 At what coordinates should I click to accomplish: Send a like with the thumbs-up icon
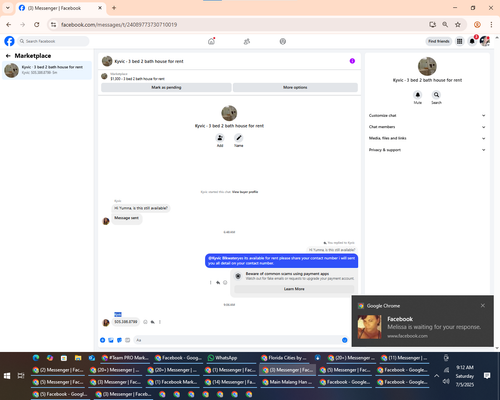345,340
